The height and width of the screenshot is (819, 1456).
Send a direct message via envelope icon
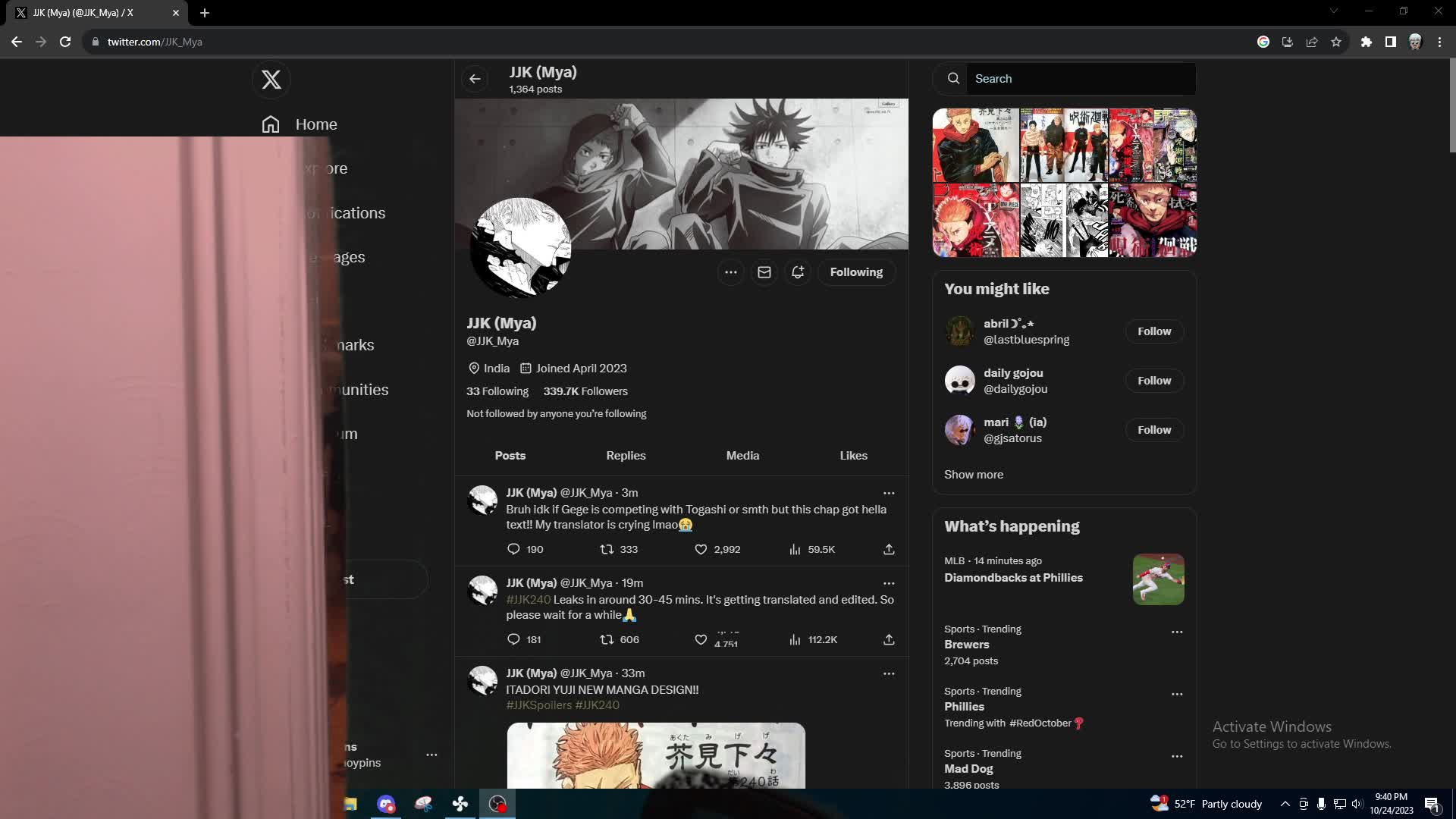coord(764,272)
